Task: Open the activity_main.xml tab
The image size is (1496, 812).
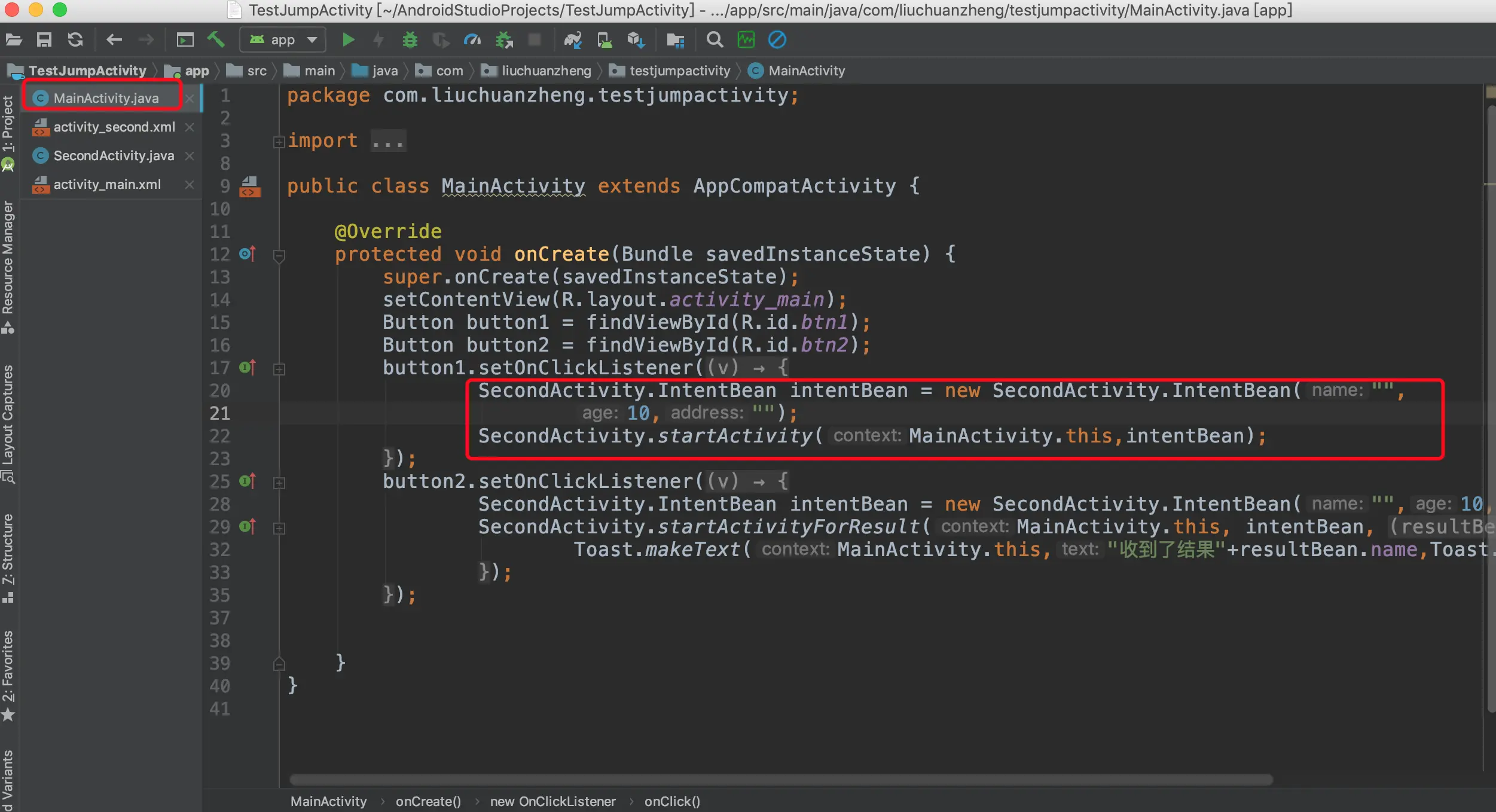Action: (107, 184)
